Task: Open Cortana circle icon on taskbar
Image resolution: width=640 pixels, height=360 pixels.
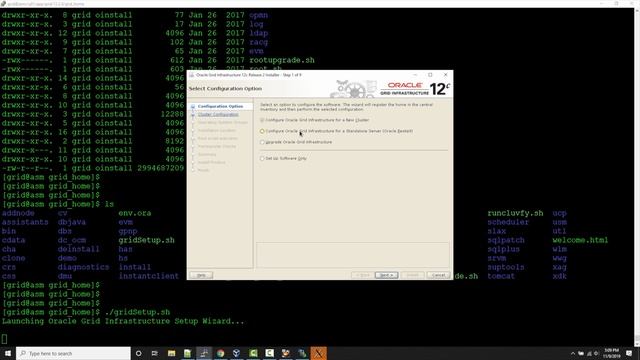Action: 138,353
